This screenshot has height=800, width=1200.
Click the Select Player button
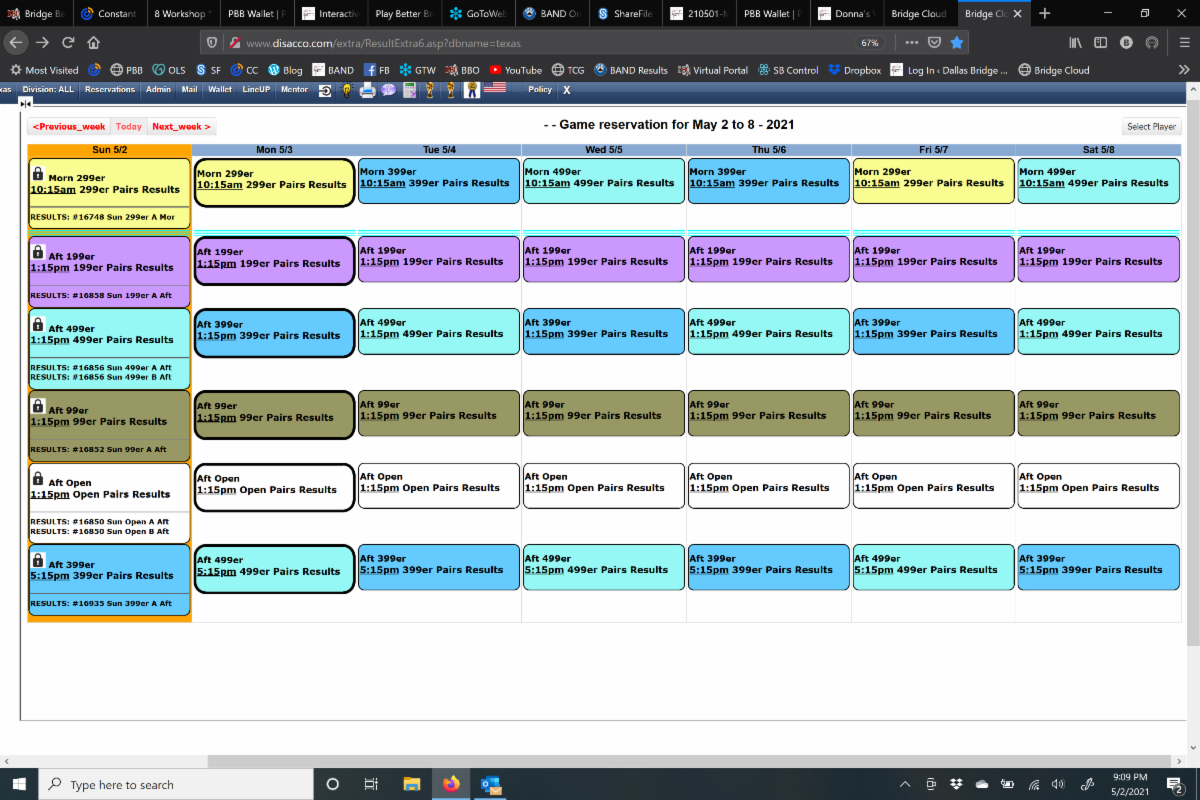click(1151, 127)
